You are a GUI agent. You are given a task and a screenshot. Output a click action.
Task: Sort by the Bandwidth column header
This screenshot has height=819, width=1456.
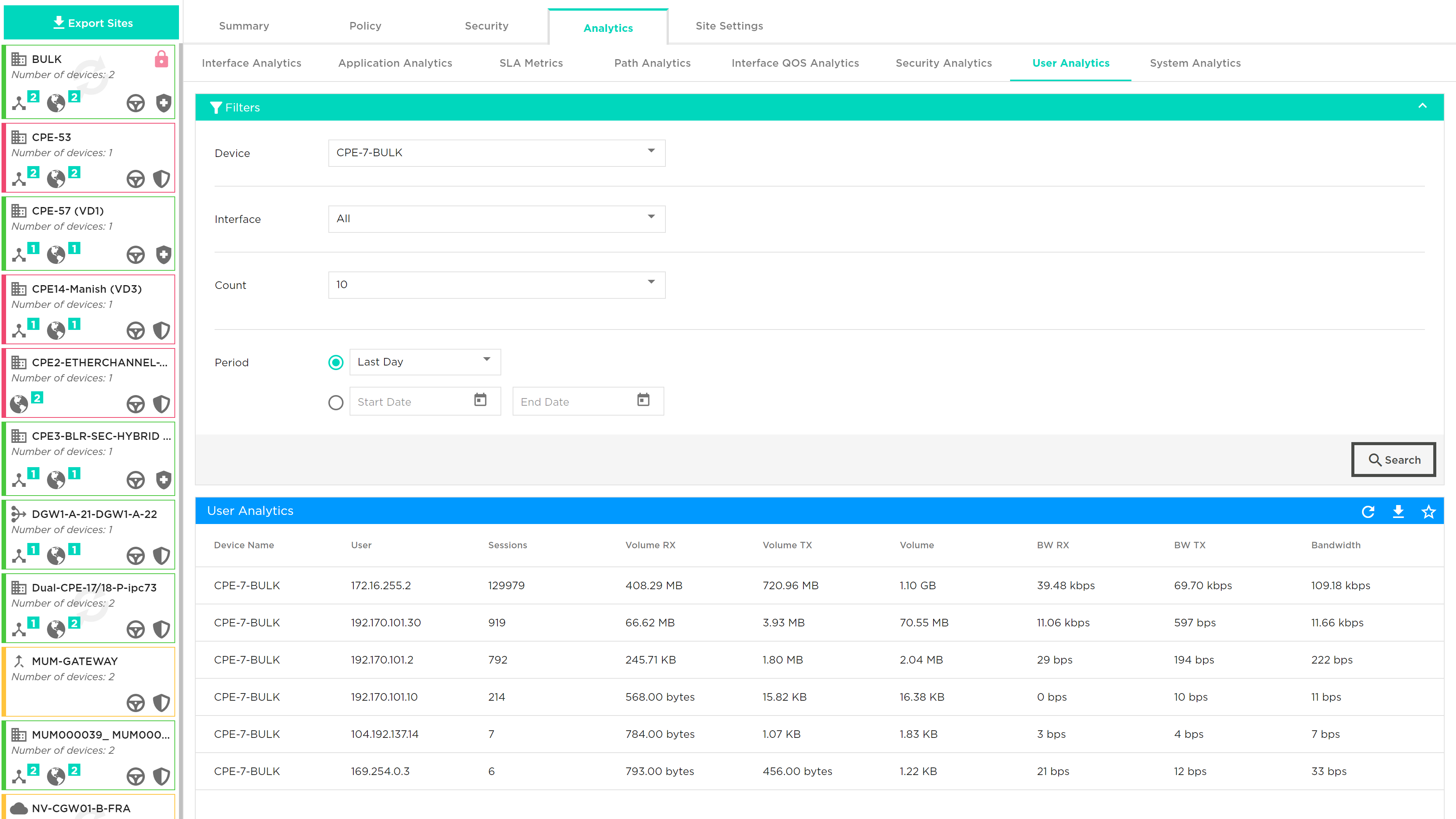[x=1335, y=545]
